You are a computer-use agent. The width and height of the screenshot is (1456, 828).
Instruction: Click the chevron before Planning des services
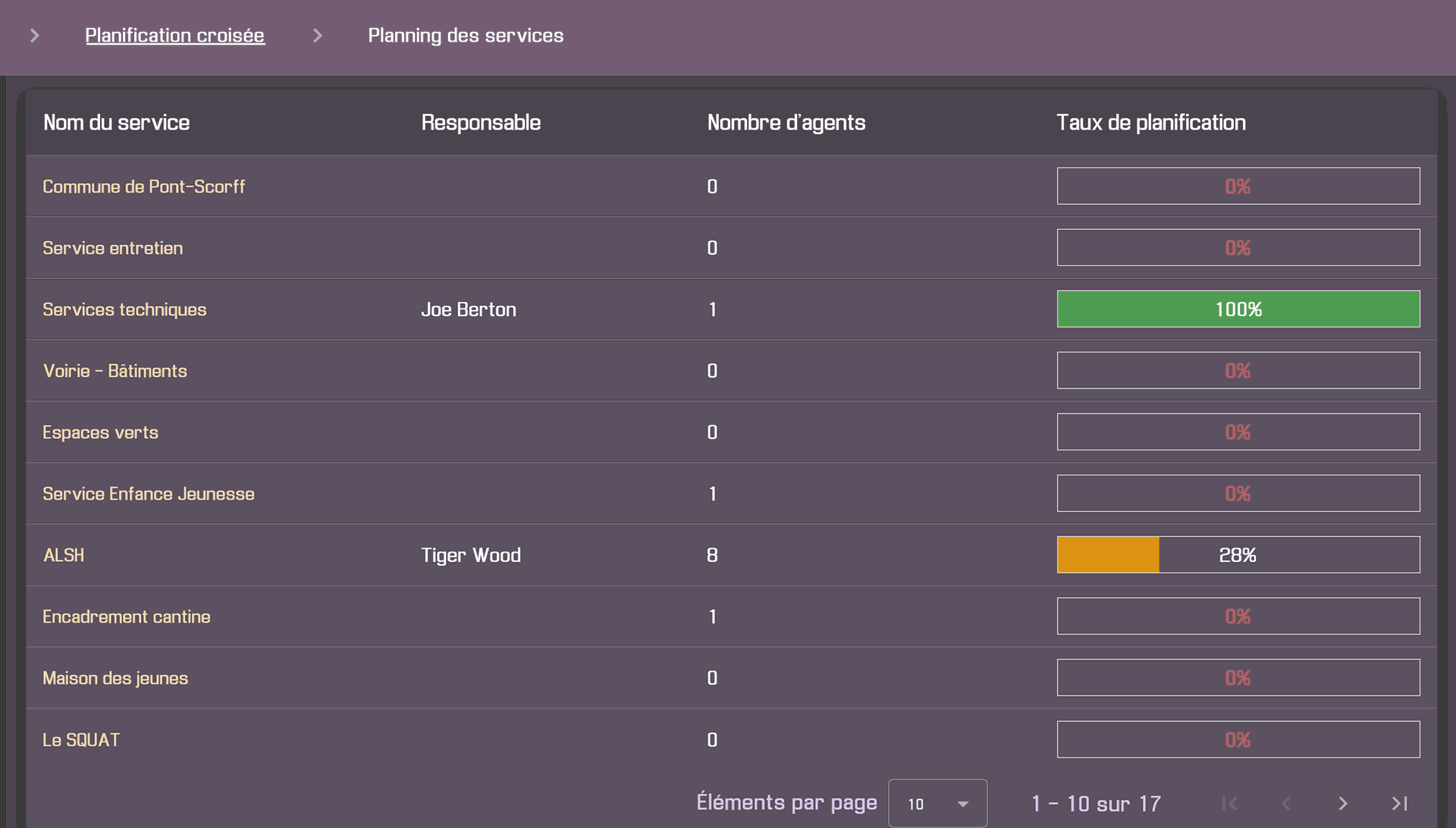[317, 36]
